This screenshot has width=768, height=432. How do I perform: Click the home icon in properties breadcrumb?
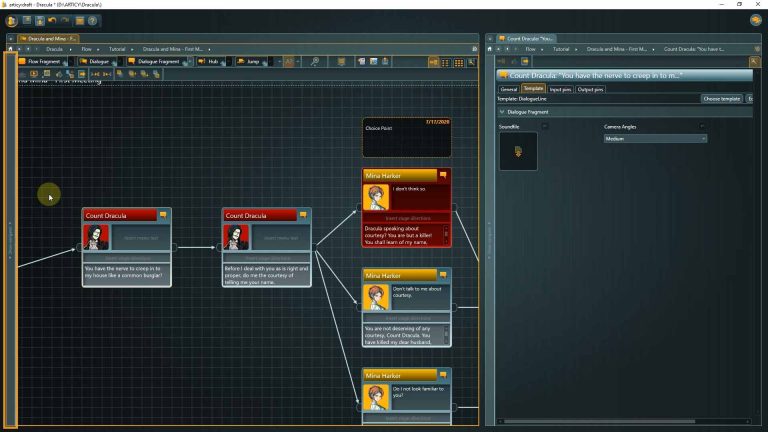coord(489,49)
